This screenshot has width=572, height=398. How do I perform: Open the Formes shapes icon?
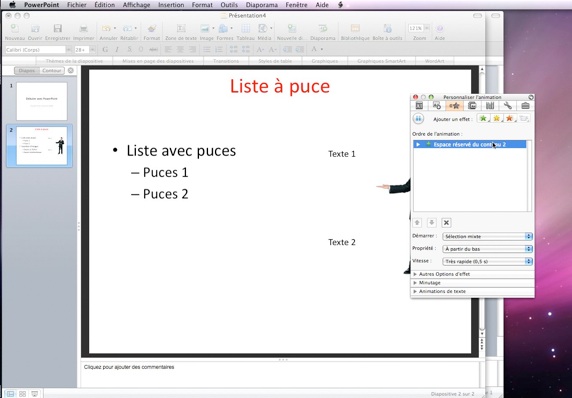[x=223, y=29]
